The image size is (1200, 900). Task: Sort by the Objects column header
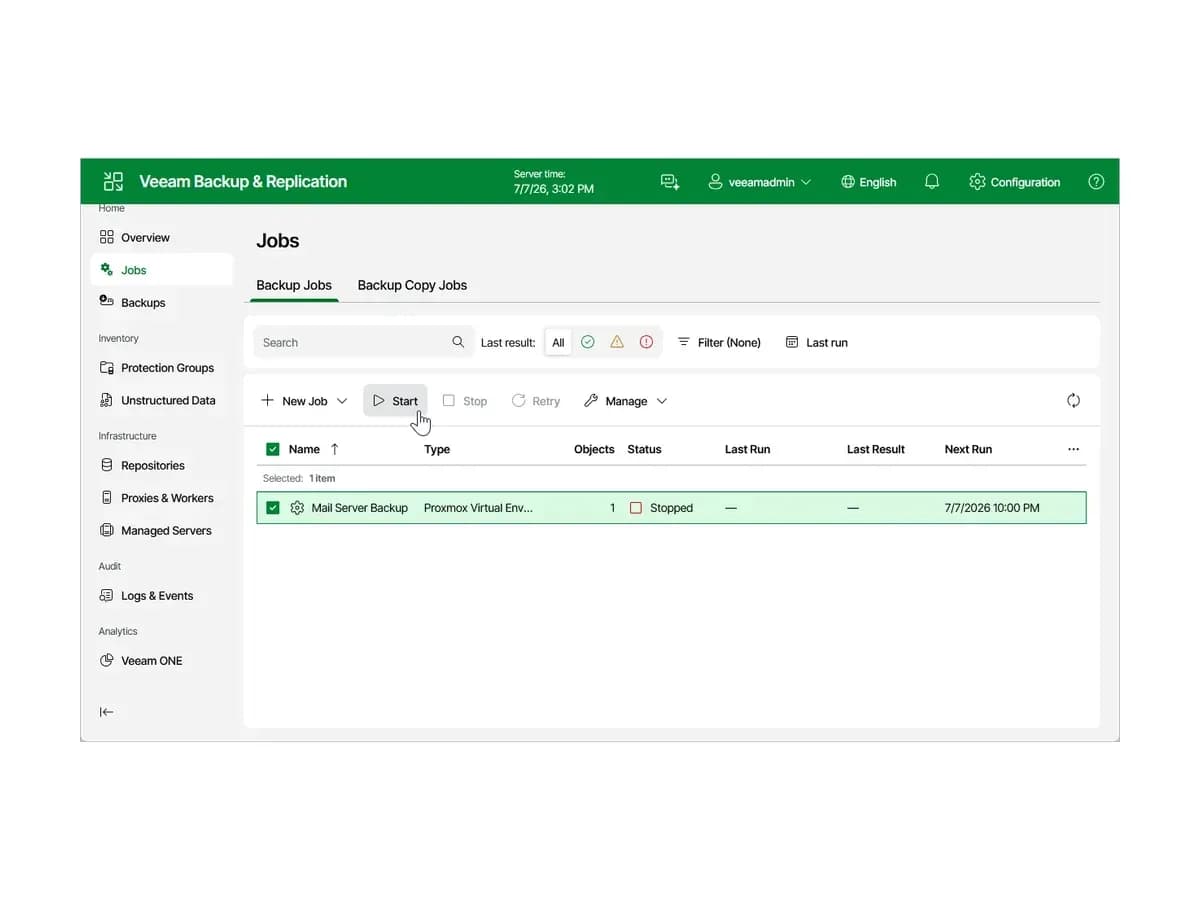pyautogui.click(x=594, y=449)
